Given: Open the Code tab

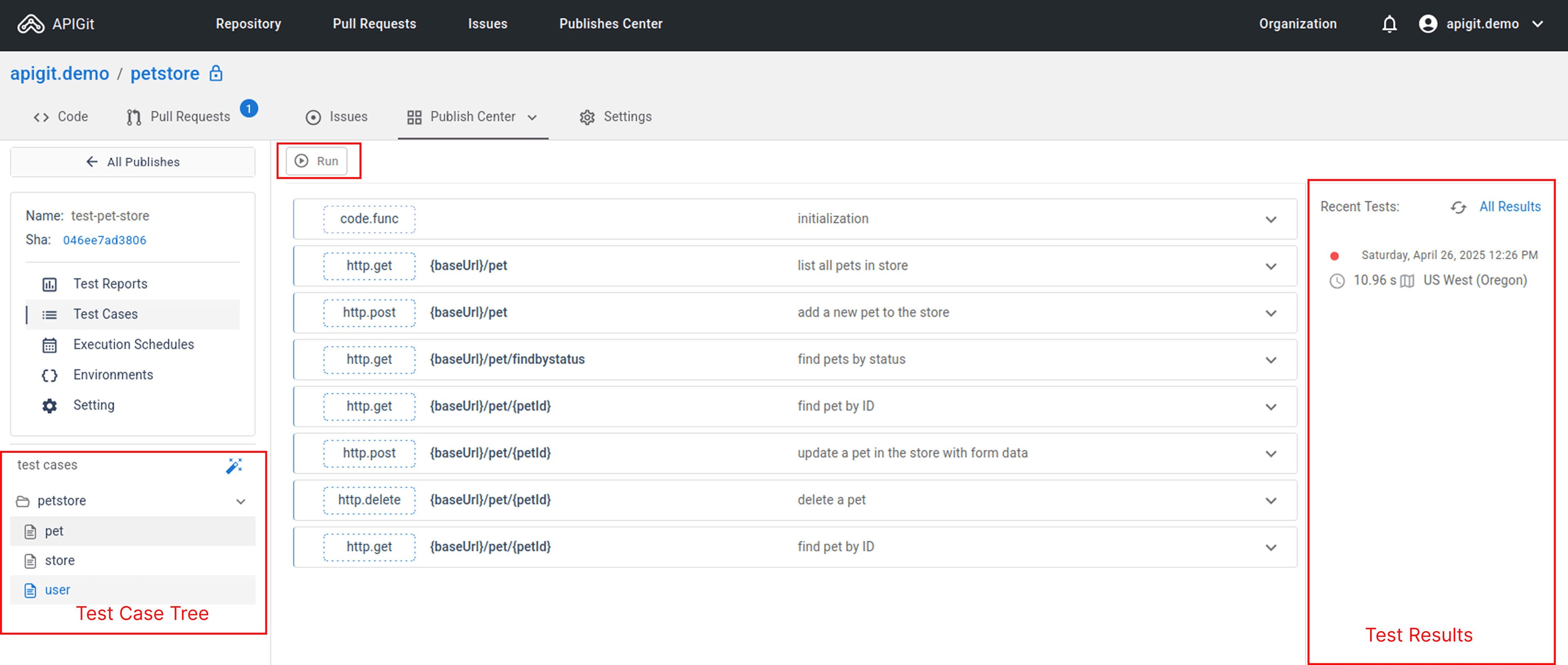Looking at the screenshot, I should click(x=60, y=117).
